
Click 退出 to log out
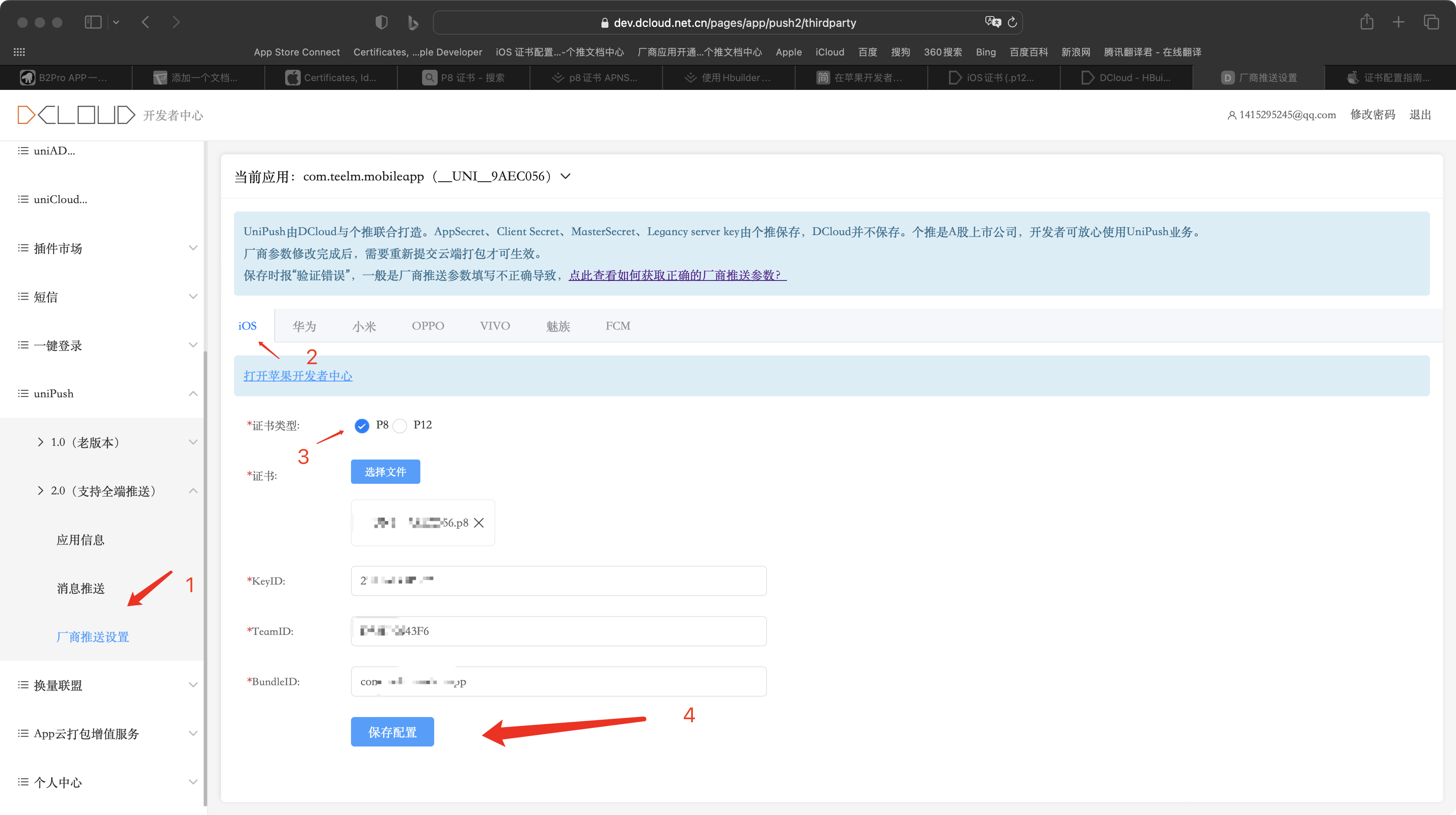pyautogui.click(x=1420, y=115)
